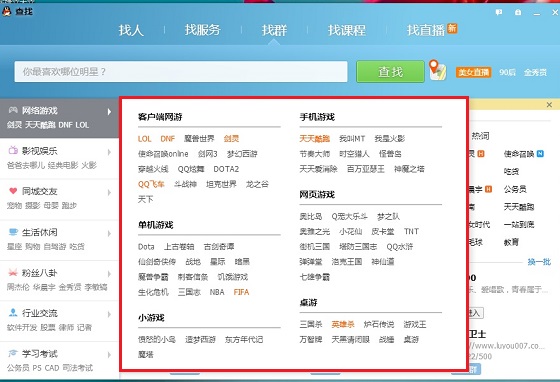Click the cup icon beside 生活休闲
Screen dimensions: 560x382
coord(13,232)
